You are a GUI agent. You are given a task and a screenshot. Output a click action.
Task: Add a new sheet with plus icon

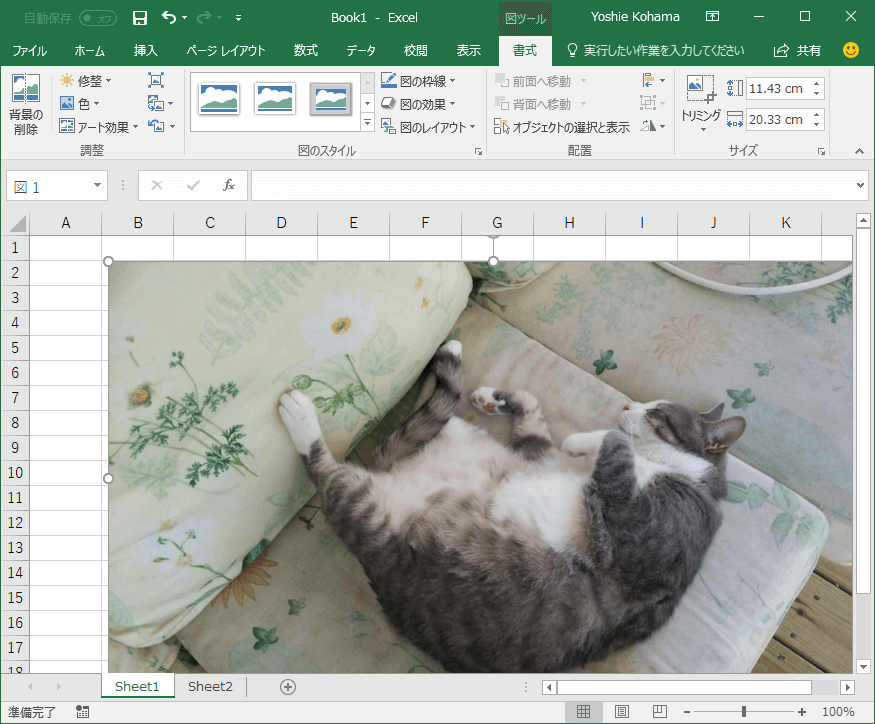(x=288, y=687)
